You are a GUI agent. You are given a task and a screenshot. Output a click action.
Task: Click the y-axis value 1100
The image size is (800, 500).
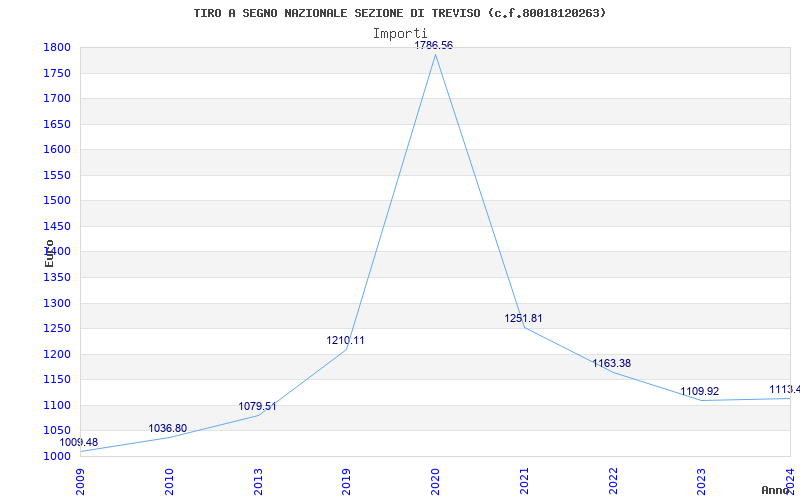point(57,406)
